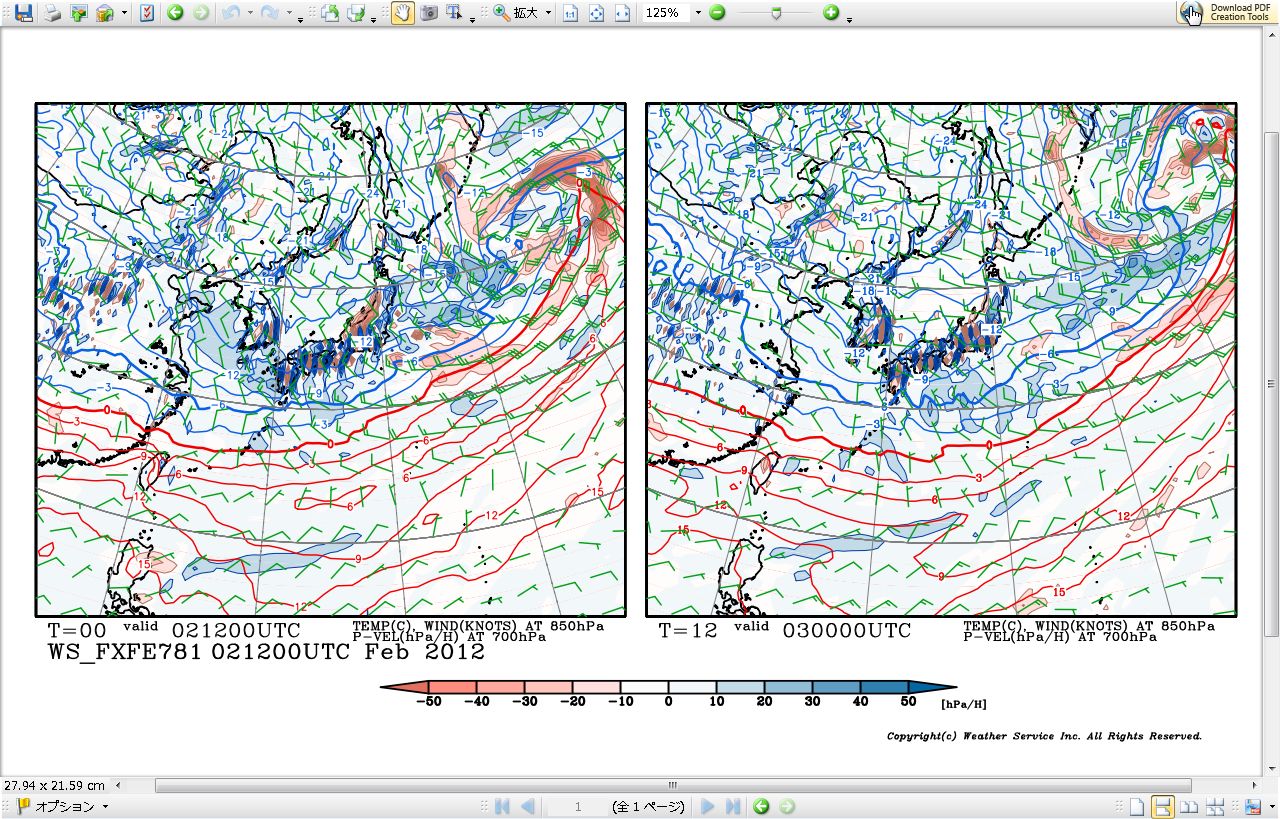Select the text Select tool
1280x819 pixels.
tap(455, 13)
